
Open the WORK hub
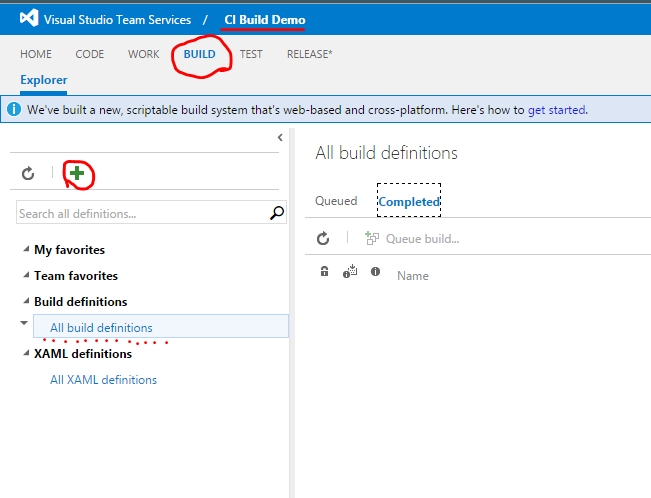point(144,54)
